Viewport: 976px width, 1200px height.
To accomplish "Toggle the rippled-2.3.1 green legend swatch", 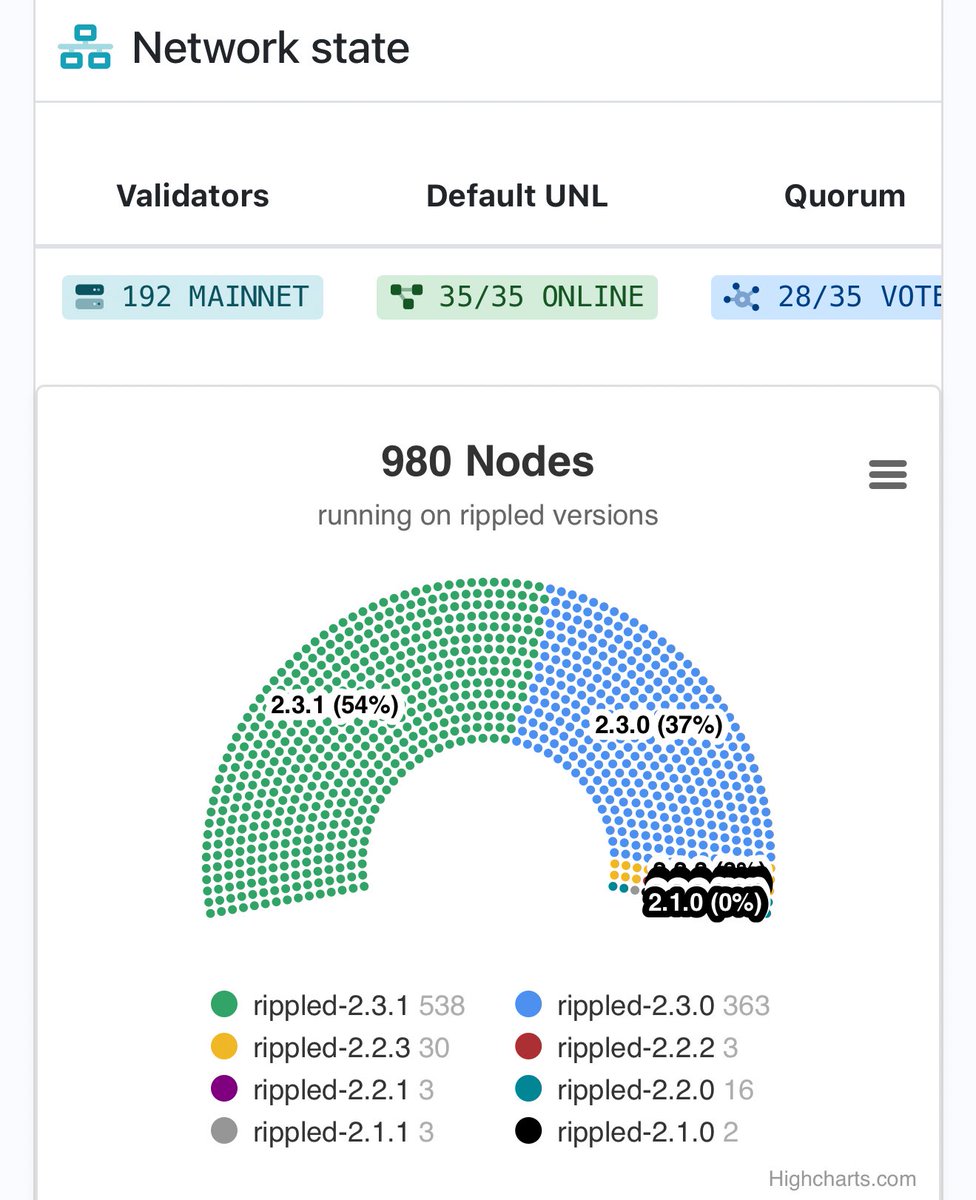I will coord(225,1005).
